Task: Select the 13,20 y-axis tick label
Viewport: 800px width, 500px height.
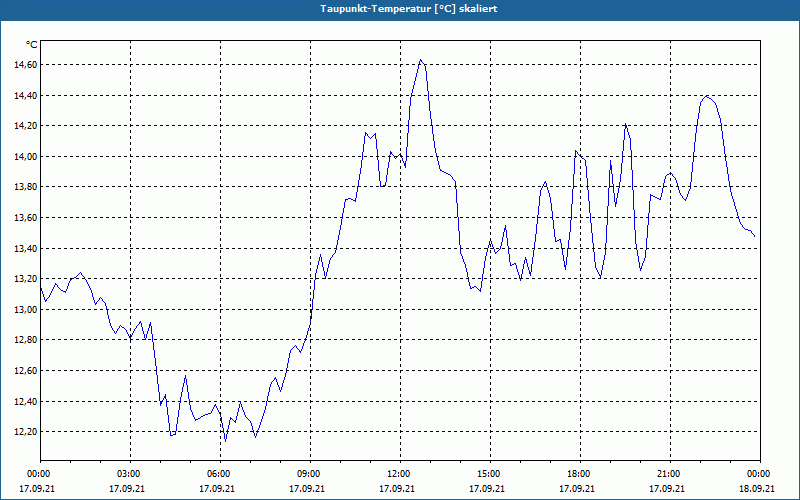Action: (23, 279)
